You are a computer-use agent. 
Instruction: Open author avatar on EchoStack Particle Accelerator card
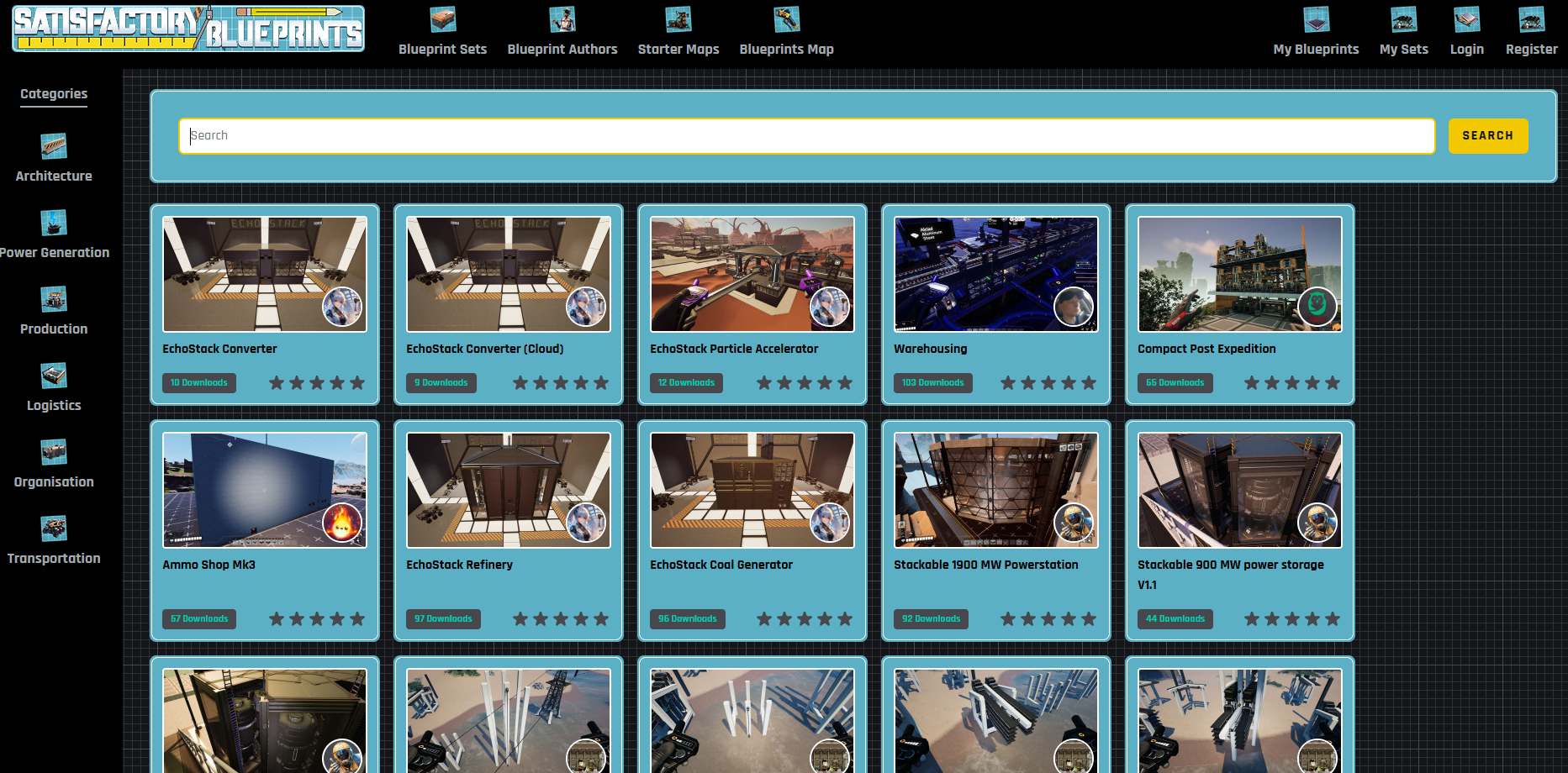click(831, 308)
